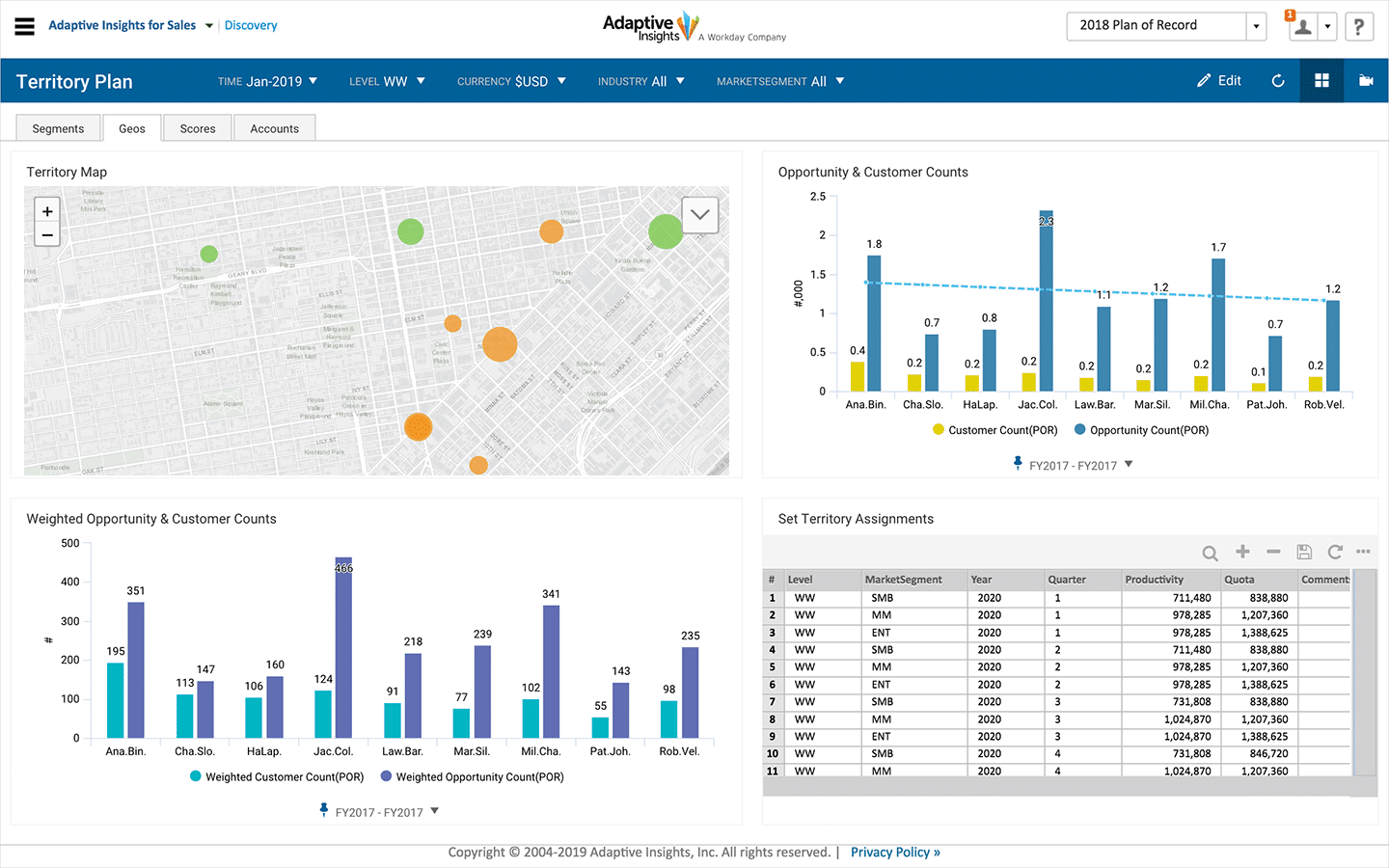
Task: Toggle Opportunity Count(POR) legend series
Action: tap(1141, 430)
